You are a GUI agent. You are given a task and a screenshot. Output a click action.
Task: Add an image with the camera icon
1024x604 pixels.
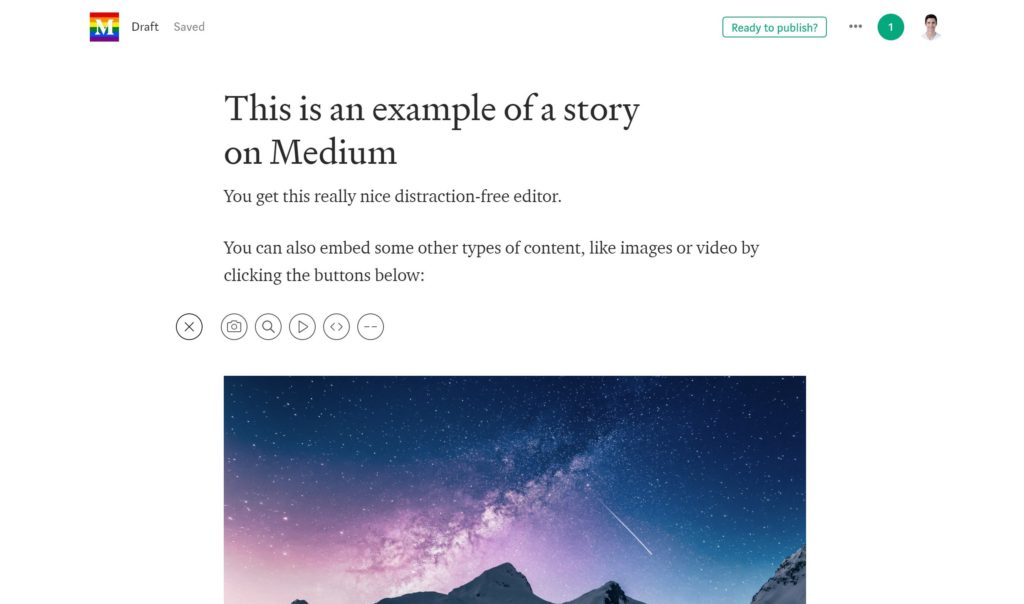tap(234, 327)
